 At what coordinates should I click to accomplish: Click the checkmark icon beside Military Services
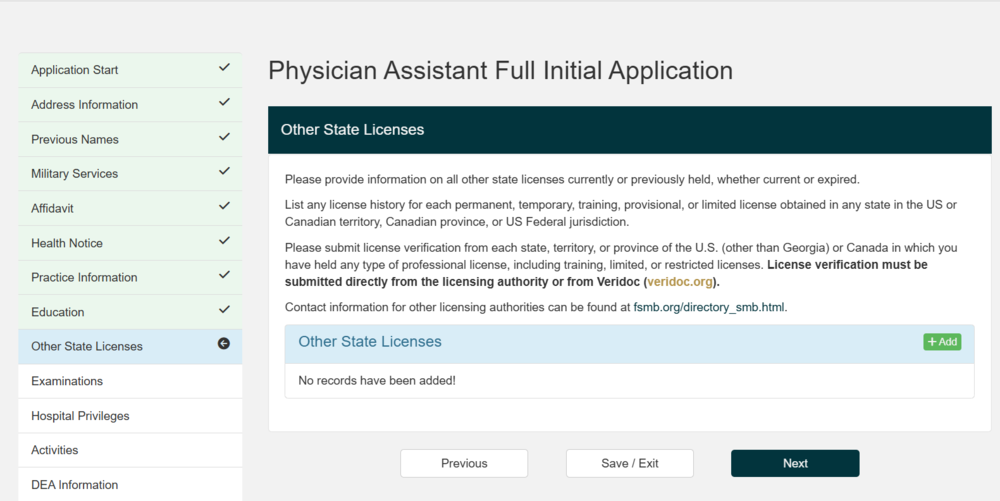coord(224,171)
